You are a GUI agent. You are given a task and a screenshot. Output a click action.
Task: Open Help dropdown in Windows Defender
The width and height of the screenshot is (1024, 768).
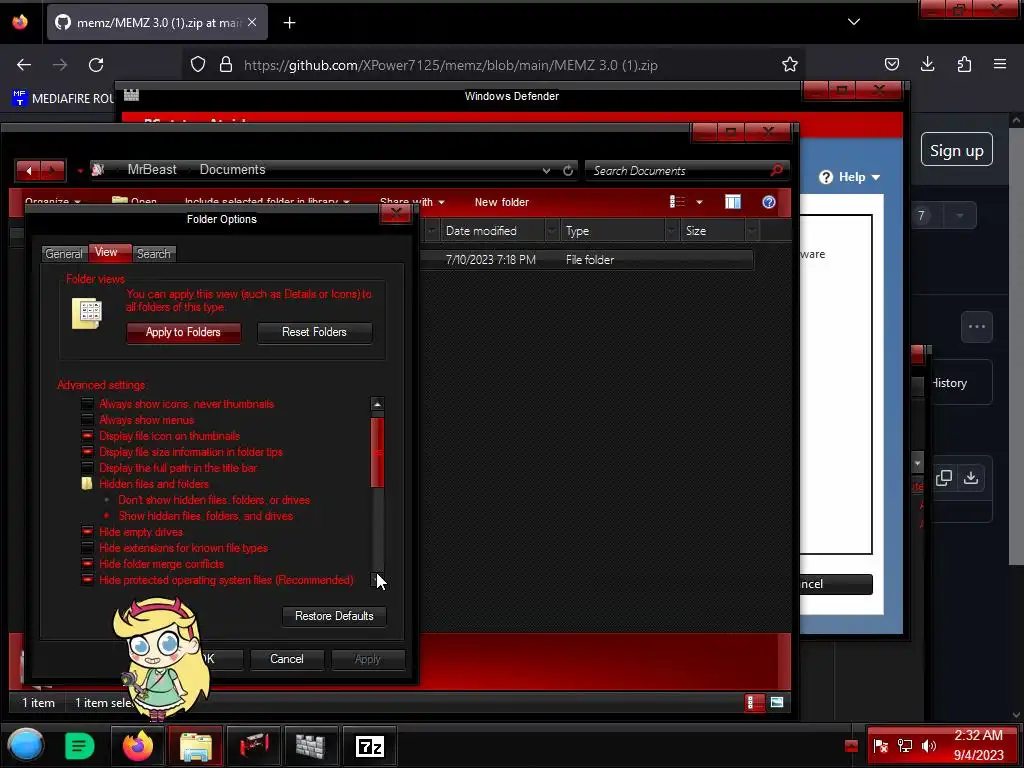click(850, 177)
